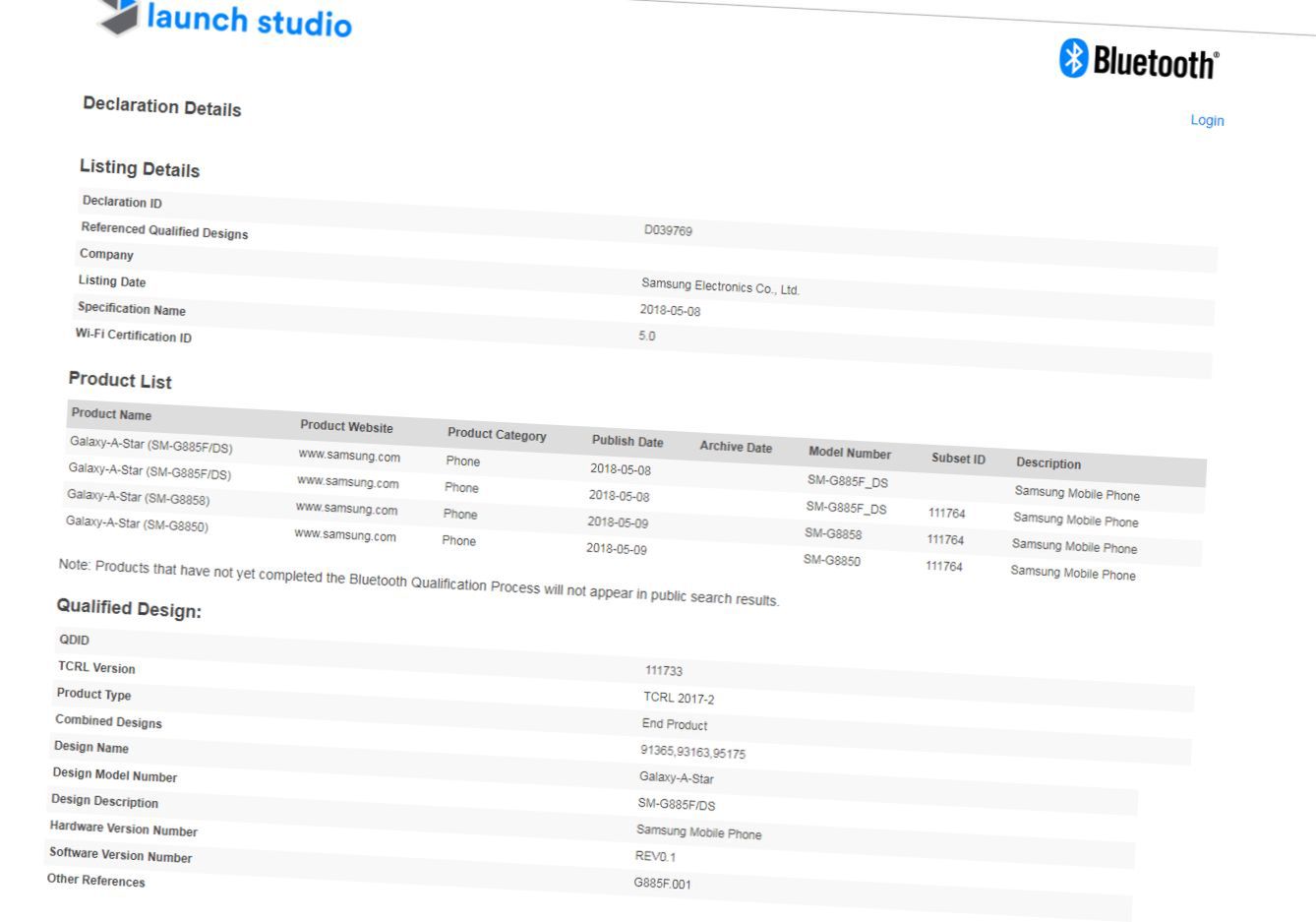Click the Other References label

(96, 880)
